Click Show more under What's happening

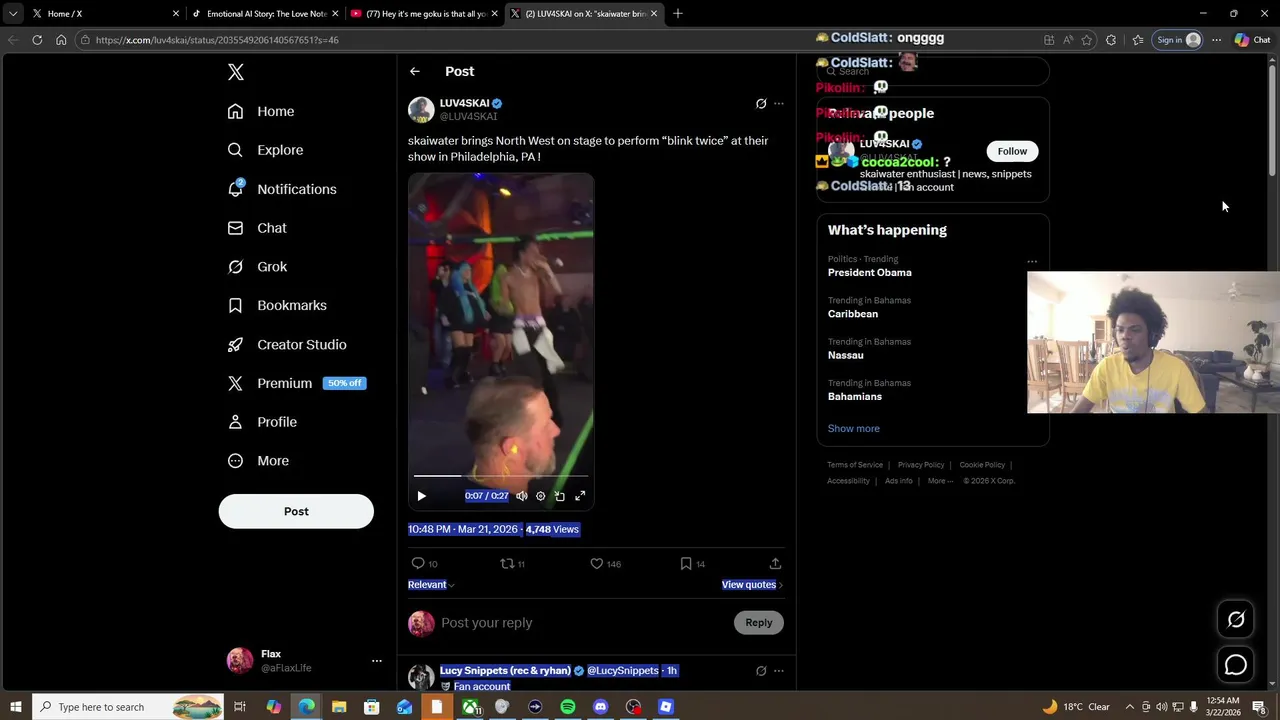click(x=853, y=428)
